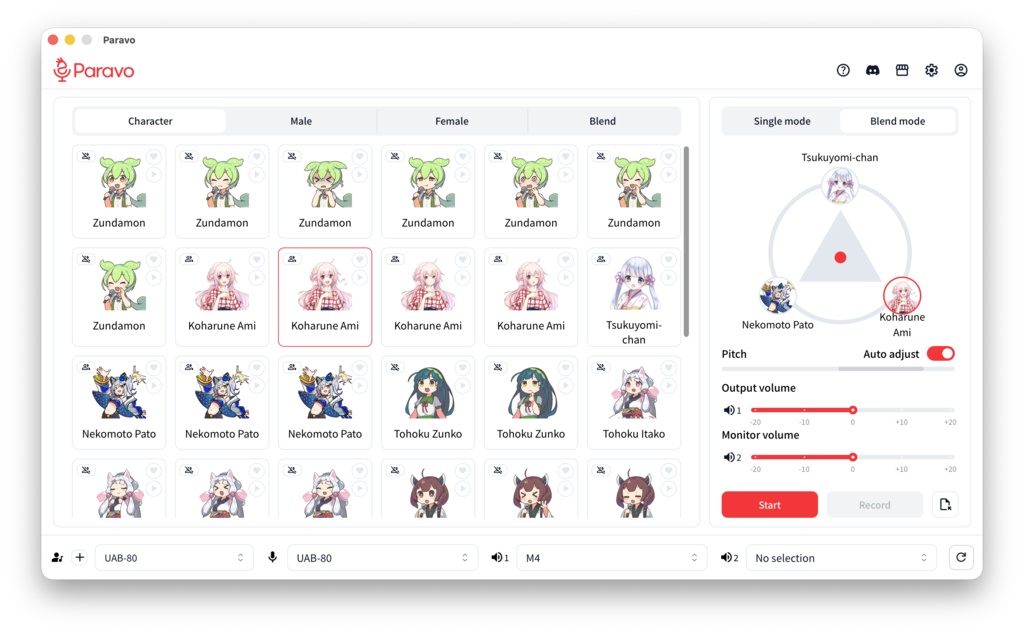
Task: Preview Tsukuyomi-chan voice with its play icon
Action: (668, 277)
